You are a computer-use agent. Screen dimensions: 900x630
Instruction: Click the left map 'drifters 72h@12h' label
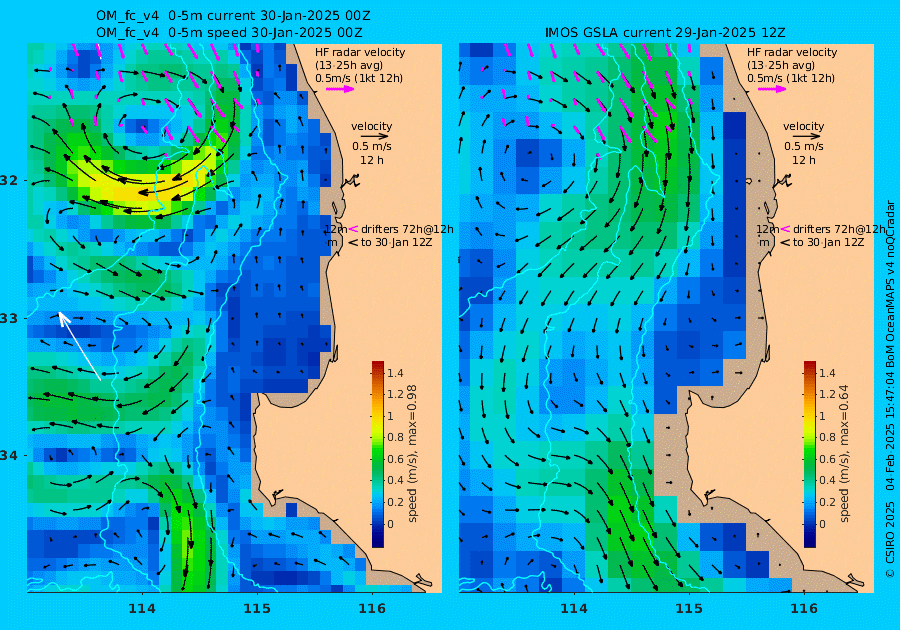pos(407,229)
